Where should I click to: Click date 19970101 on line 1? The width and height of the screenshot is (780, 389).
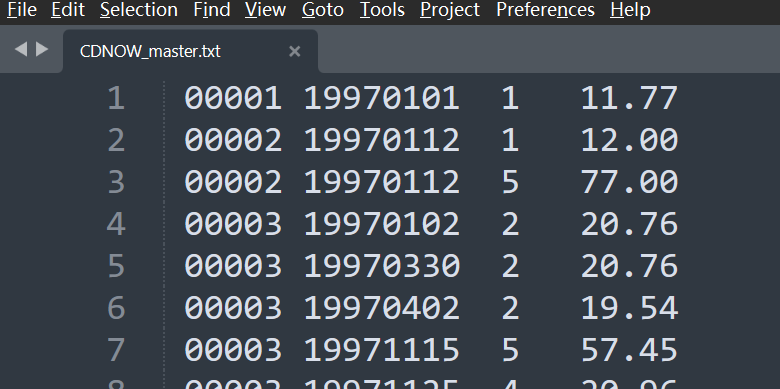click(x=382, y=98)
